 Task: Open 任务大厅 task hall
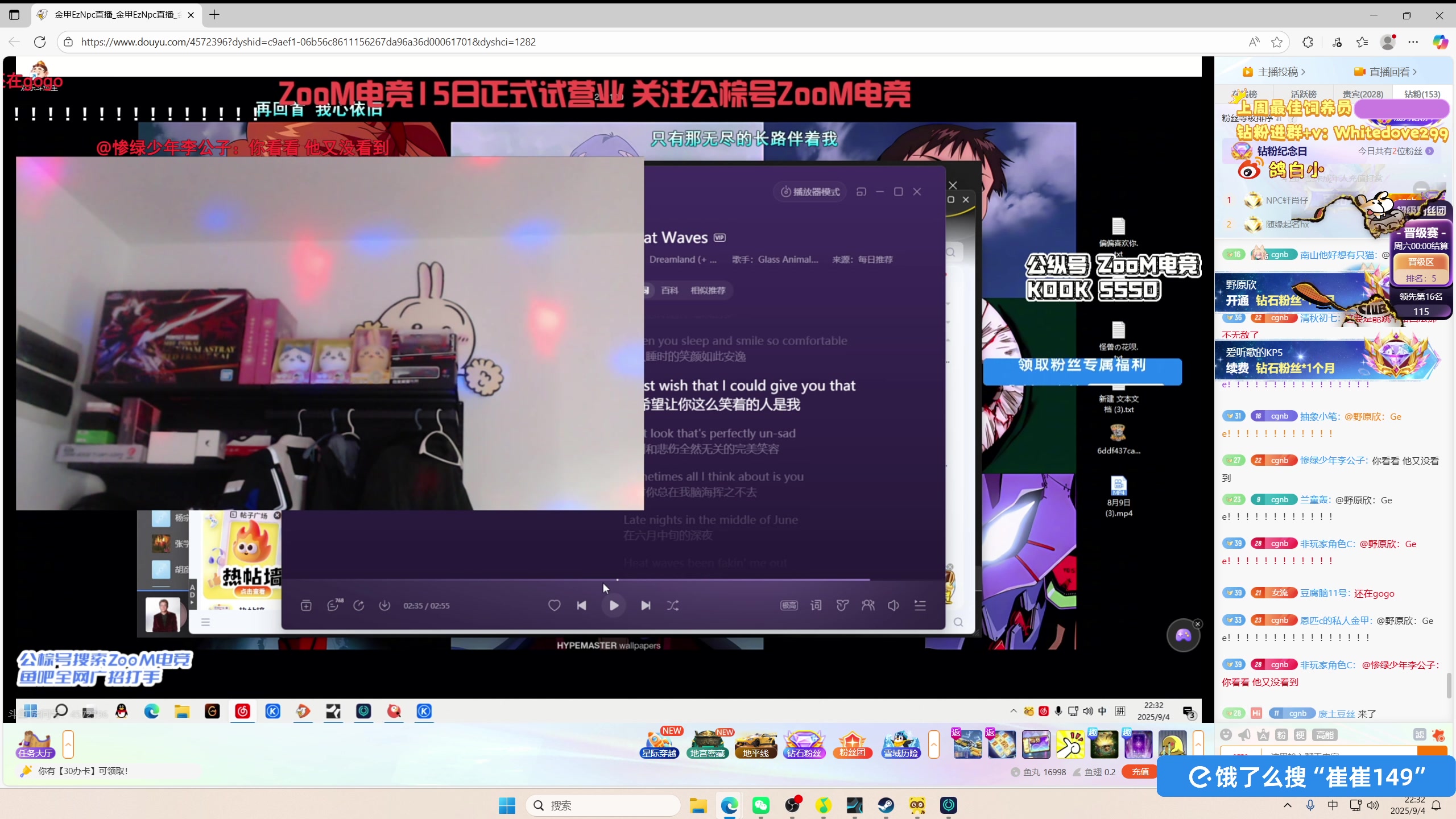(x=35, y=744)
